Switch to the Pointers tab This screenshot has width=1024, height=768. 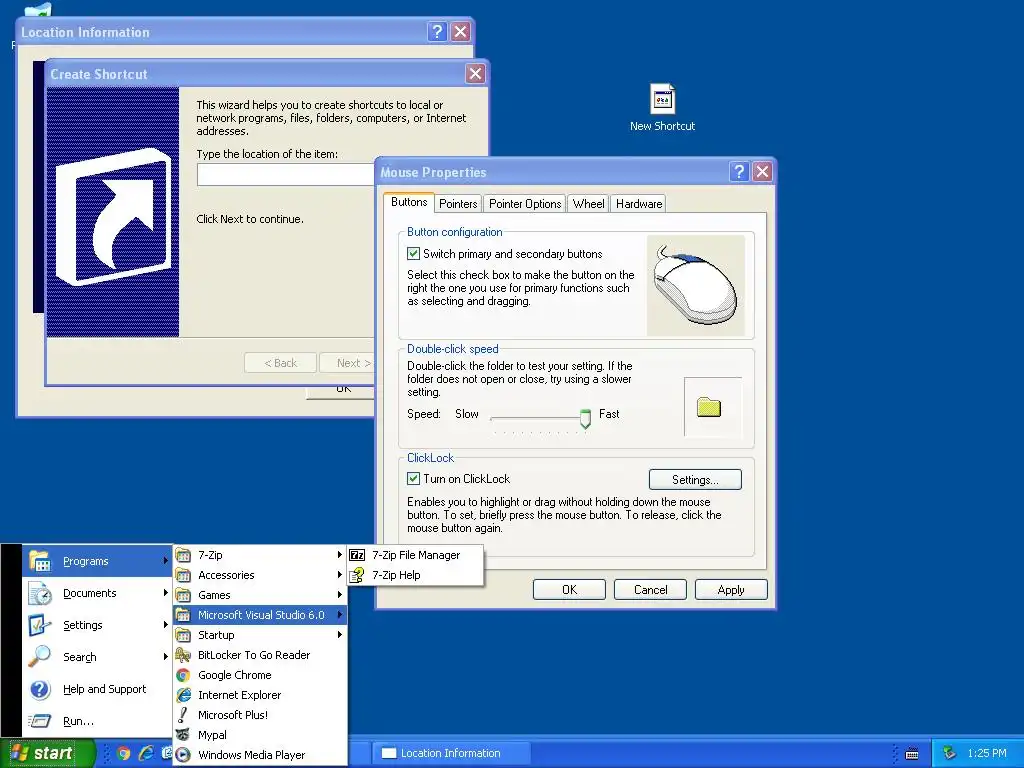(458, 204)
